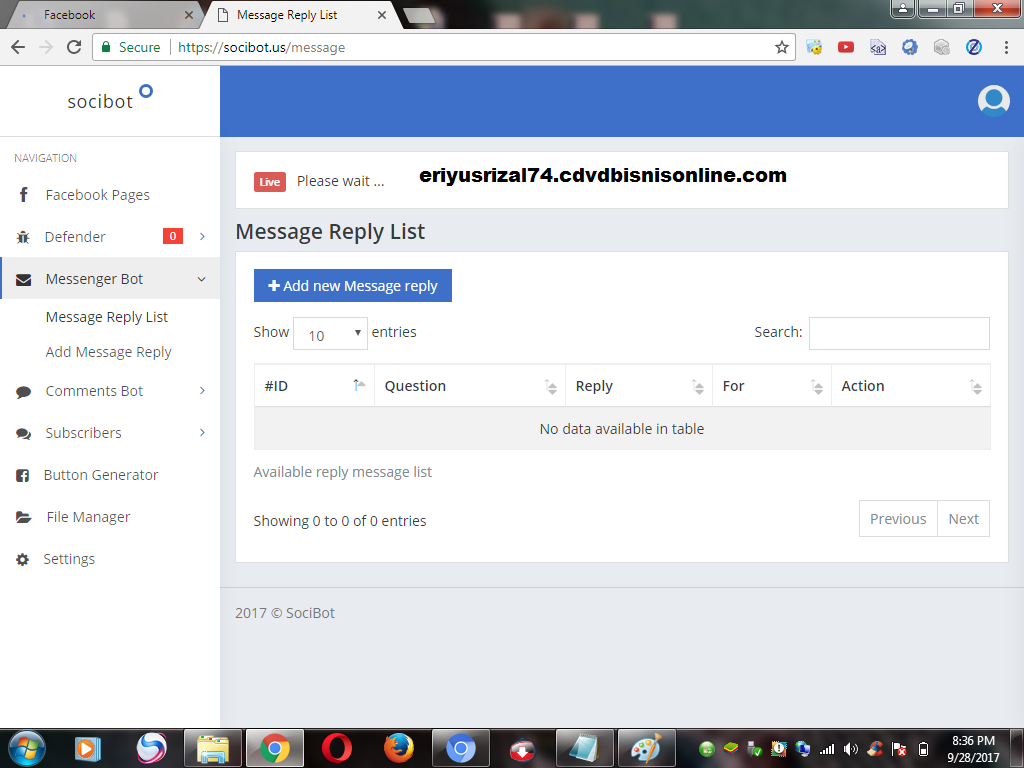The height and width of the screenshot is (768, 1024).
Task: Click the Defender bug icon in navigation
Action: 22,236
